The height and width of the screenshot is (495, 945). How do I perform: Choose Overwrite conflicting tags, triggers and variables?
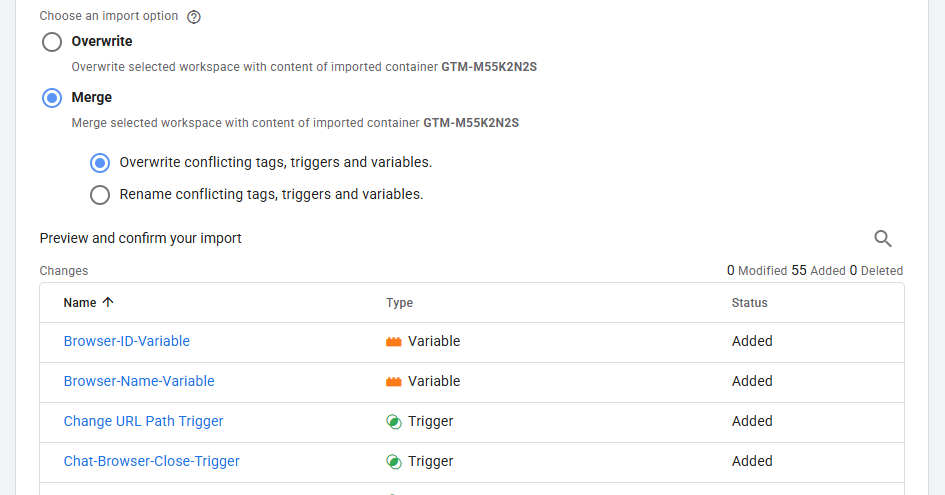point(100,162)
